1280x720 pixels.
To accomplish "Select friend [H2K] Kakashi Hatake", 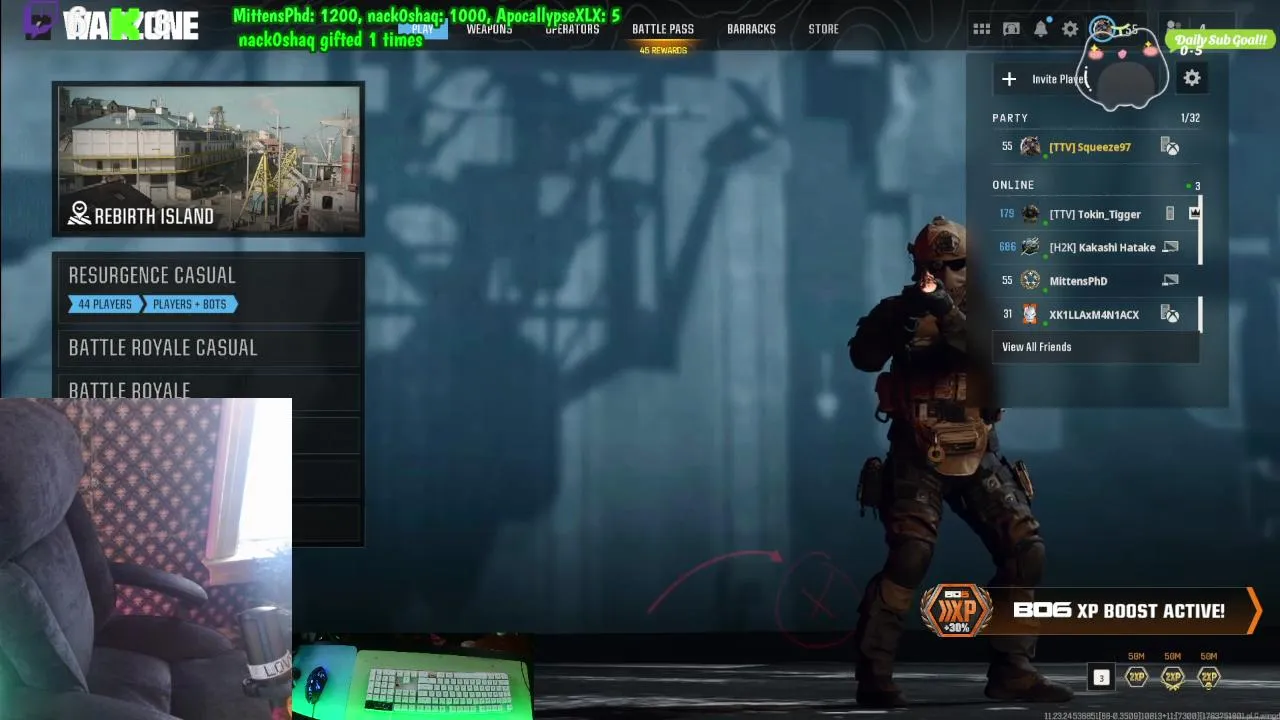I will (x=1095, y=247).
